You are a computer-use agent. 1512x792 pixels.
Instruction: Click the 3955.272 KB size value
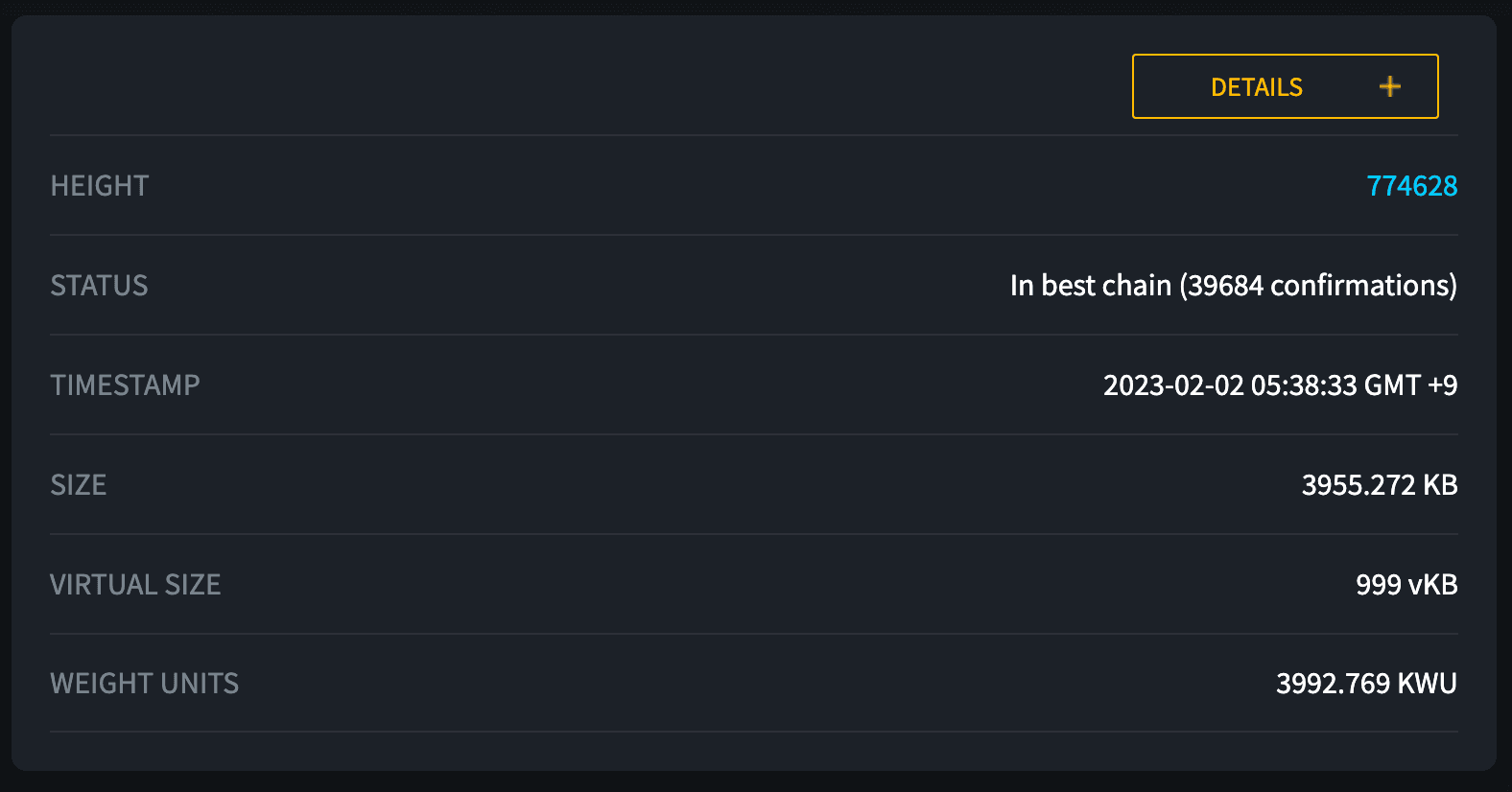tap(1380, 485)
